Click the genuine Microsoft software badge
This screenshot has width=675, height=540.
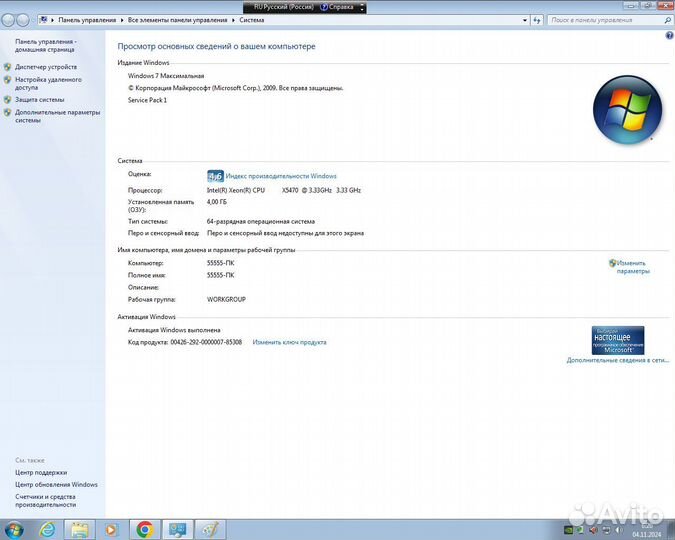coord(618,340)
